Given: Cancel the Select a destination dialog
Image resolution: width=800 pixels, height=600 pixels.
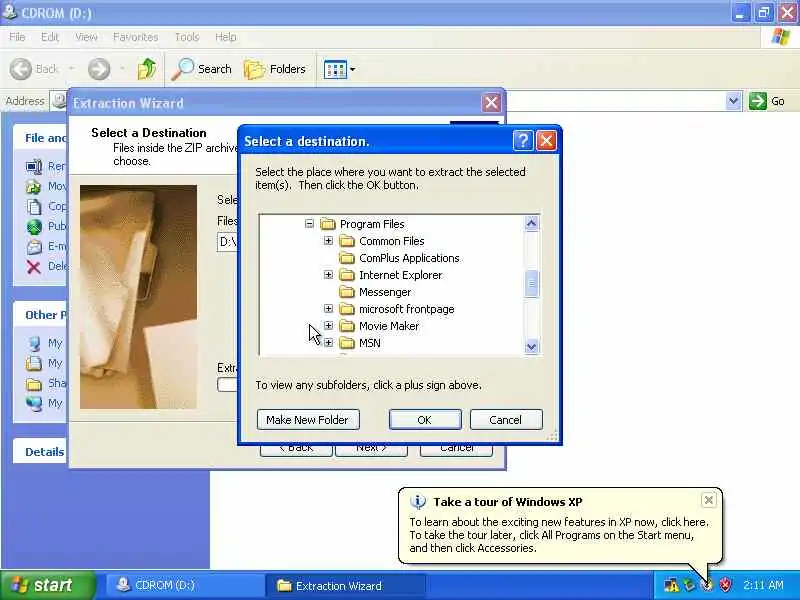Looking at the screenshot, I should (506, 420).
